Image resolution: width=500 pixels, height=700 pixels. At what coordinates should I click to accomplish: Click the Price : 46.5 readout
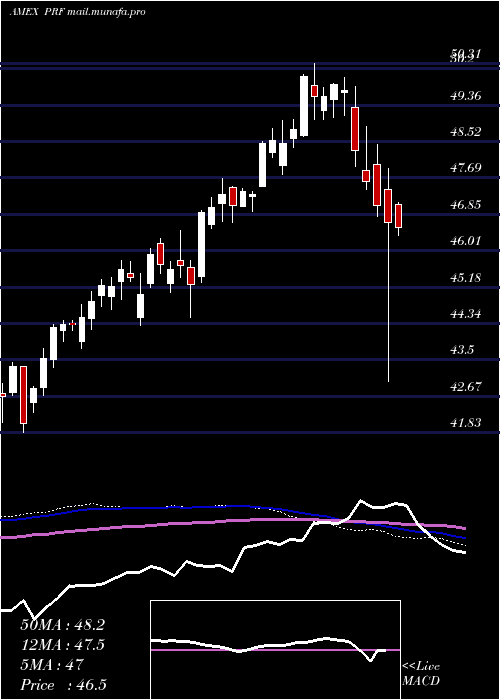63,685
